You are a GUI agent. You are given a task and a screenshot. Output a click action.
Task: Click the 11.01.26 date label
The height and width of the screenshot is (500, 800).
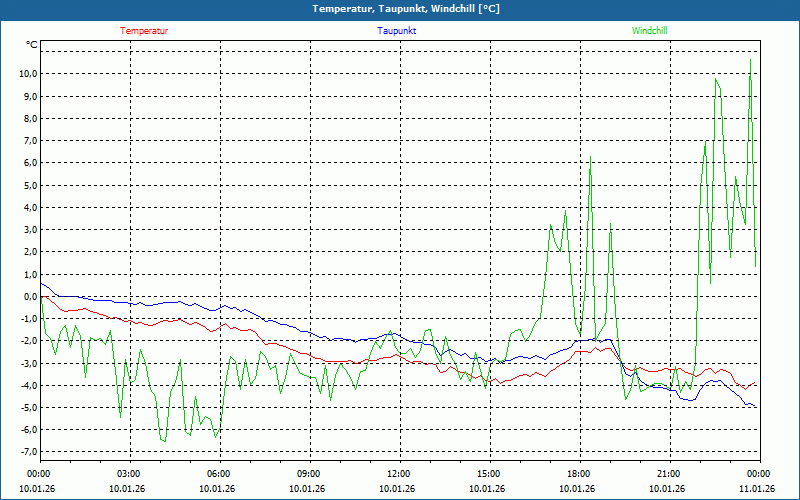757,489
